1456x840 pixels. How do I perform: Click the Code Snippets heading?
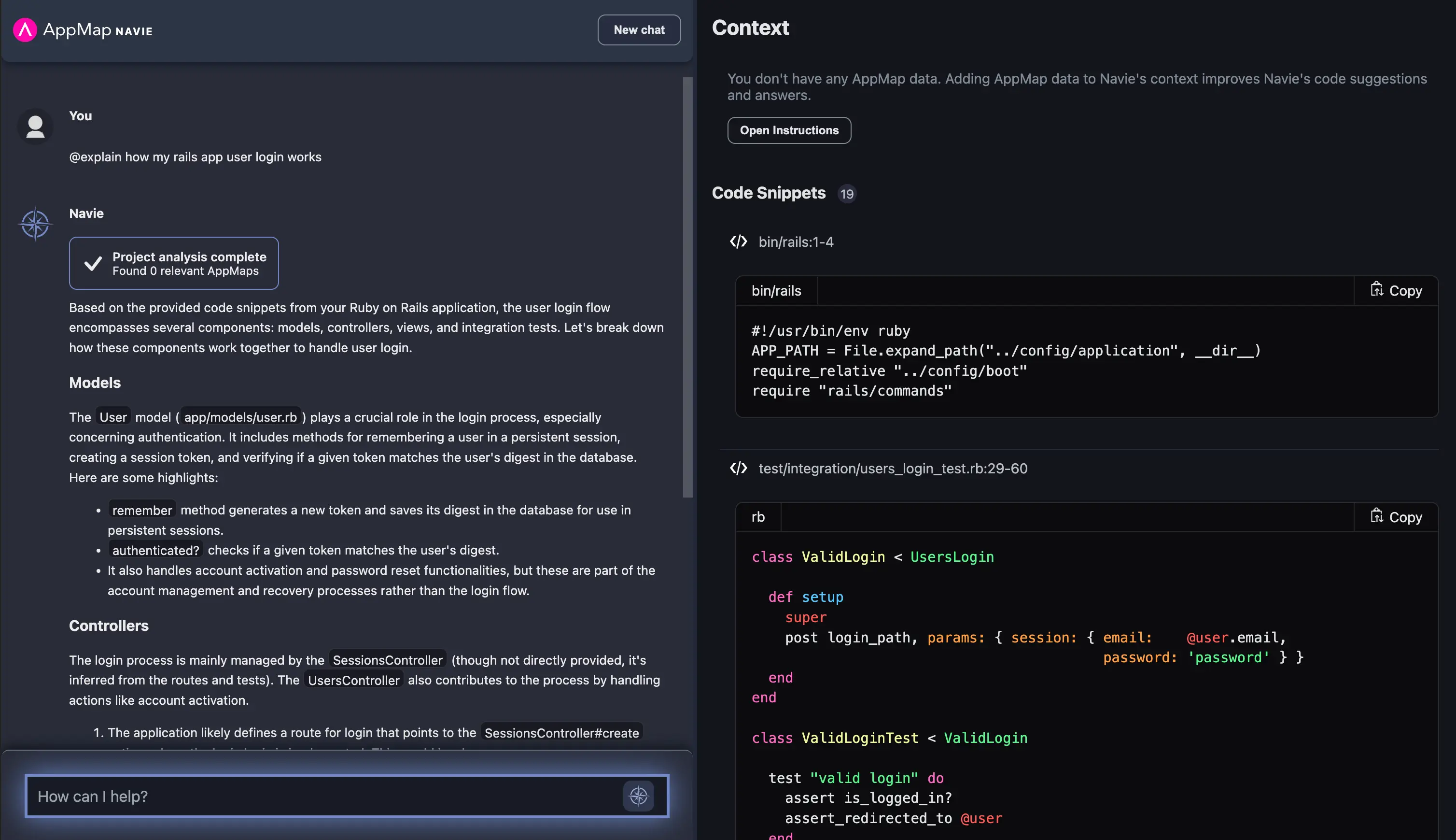(769, 193)
